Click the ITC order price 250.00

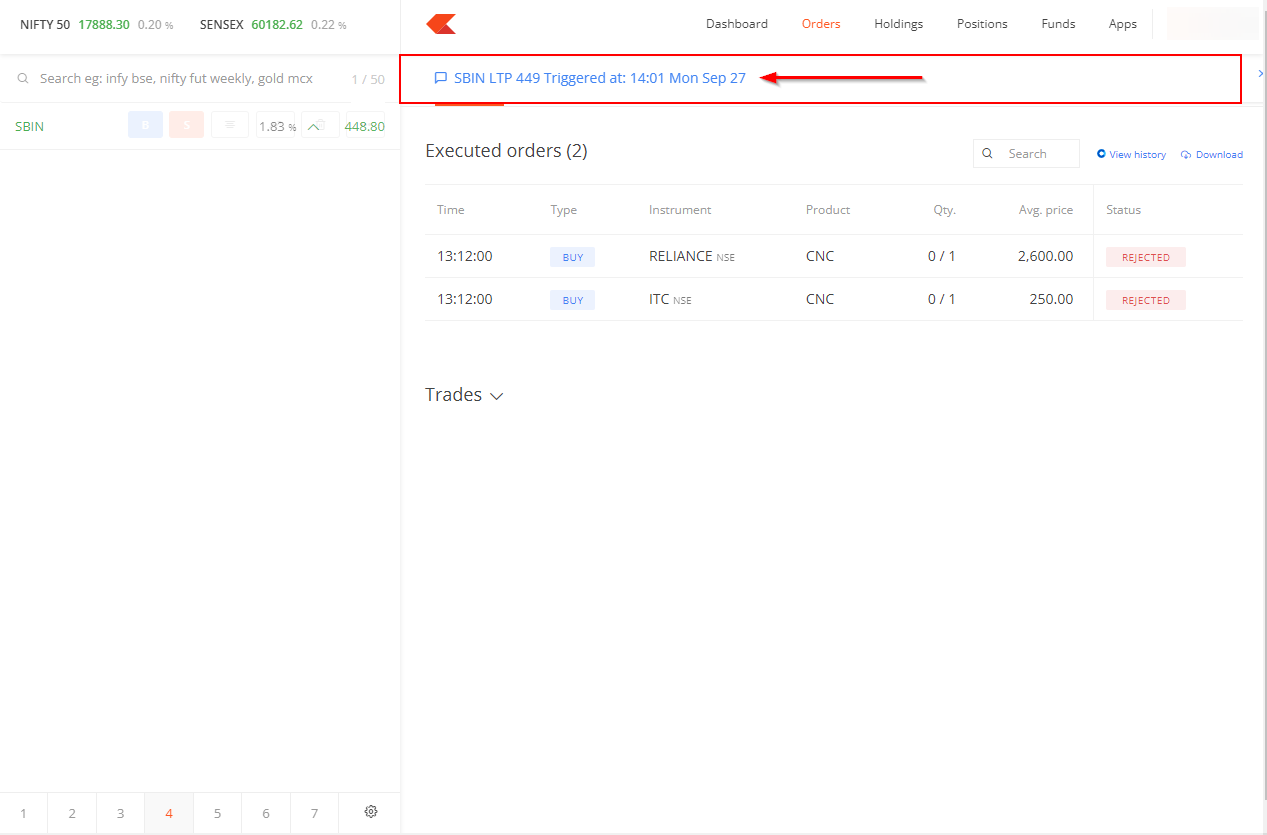pos(1052,299)
